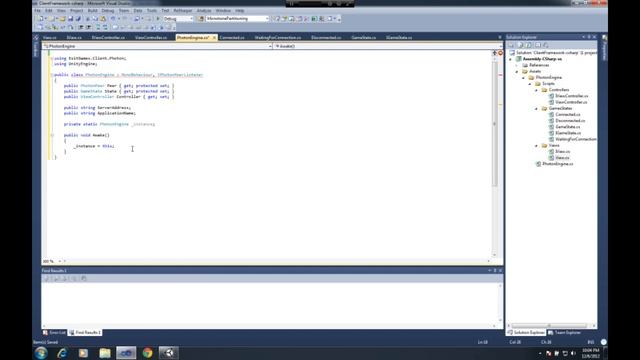Switch to the Solution Explorer bottom tab
The width and height of the screenshot is (640, 360).
pyautogui.click(x=526, y=333)
